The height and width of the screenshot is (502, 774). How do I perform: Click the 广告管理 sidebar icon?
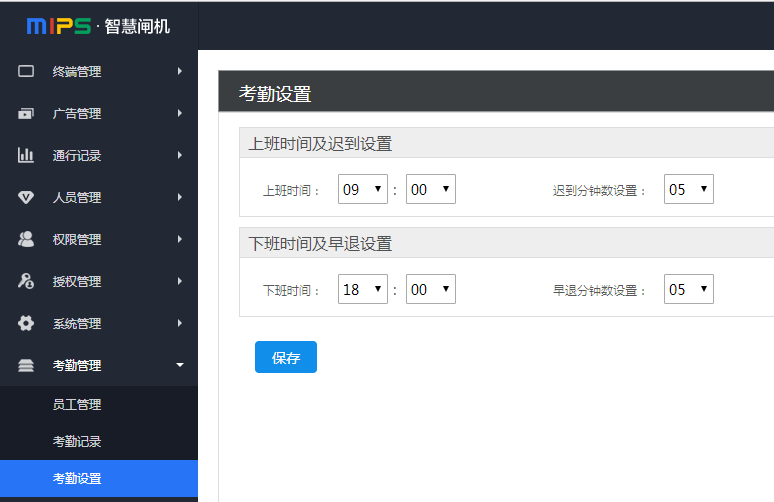click(x=26, y=114)
